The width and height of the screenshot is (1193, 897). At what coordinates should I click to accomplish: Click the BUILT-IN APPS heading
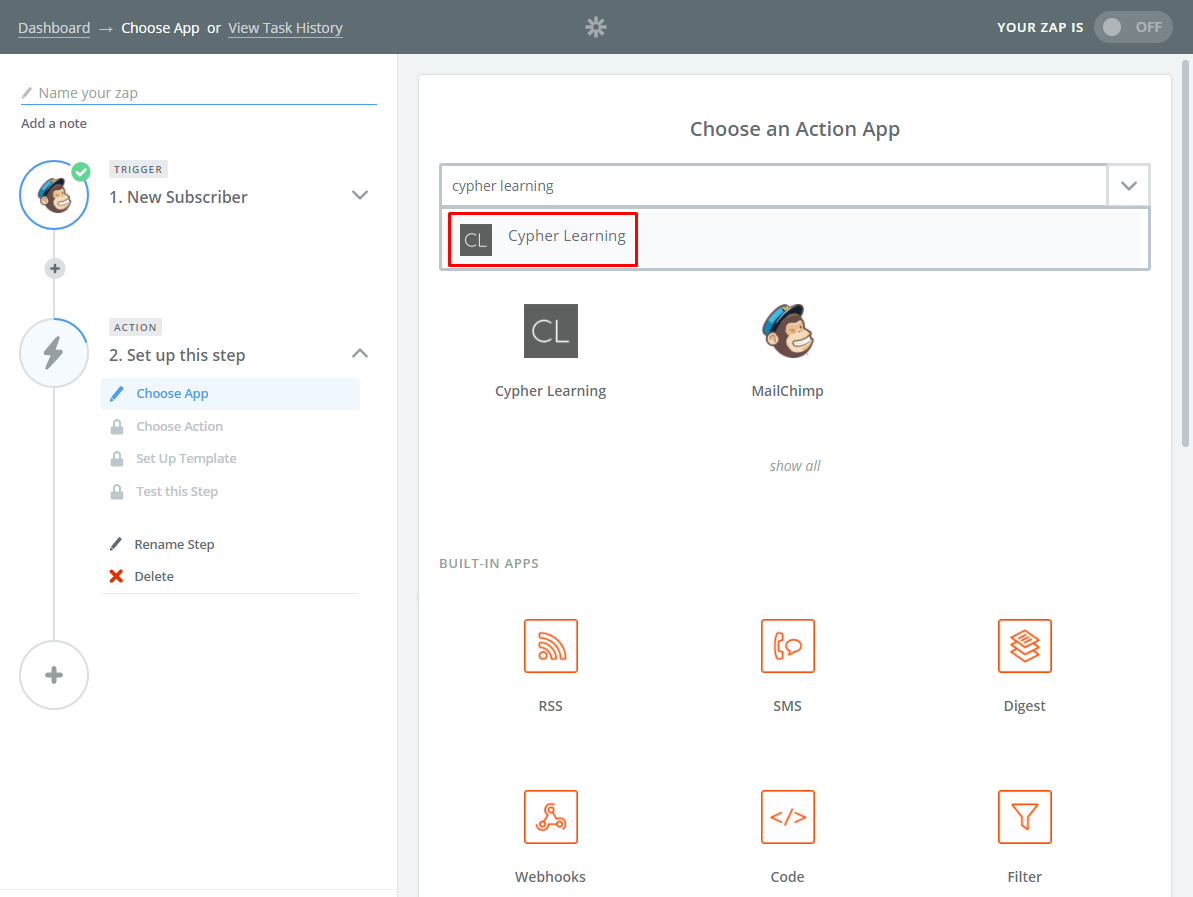pos(488,564)
